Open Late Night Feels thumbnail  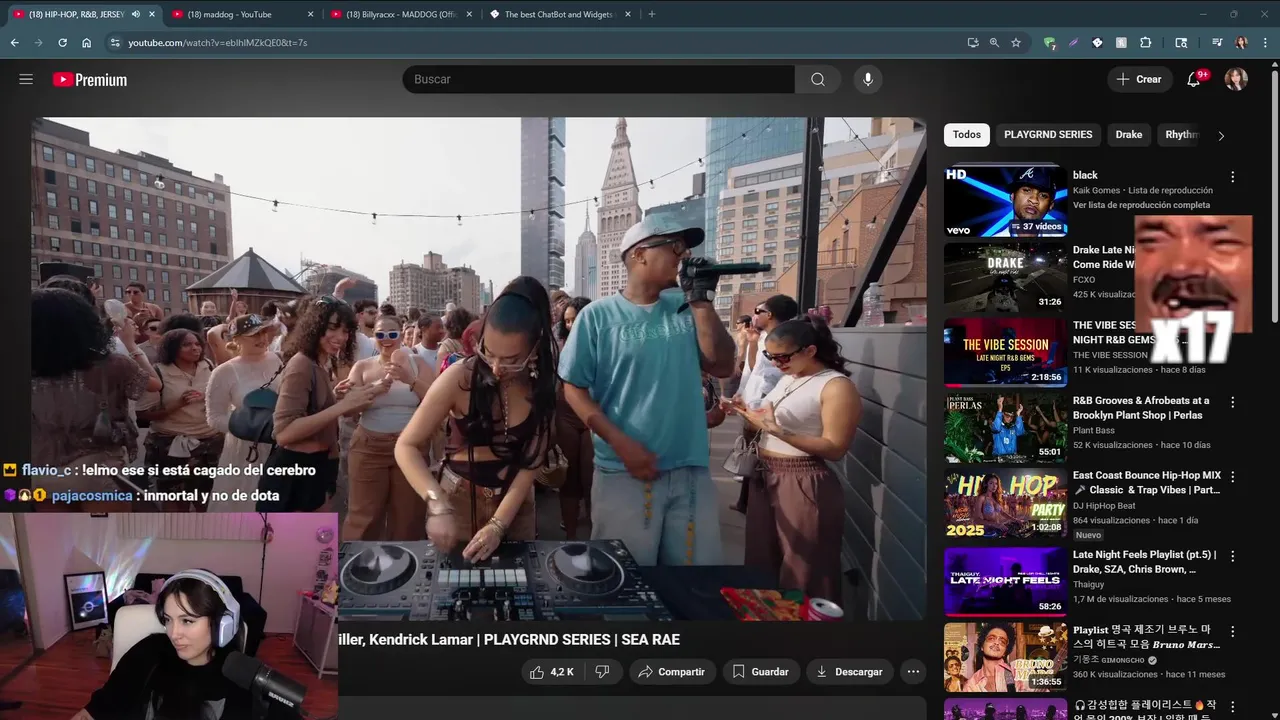pos(1005,580)
